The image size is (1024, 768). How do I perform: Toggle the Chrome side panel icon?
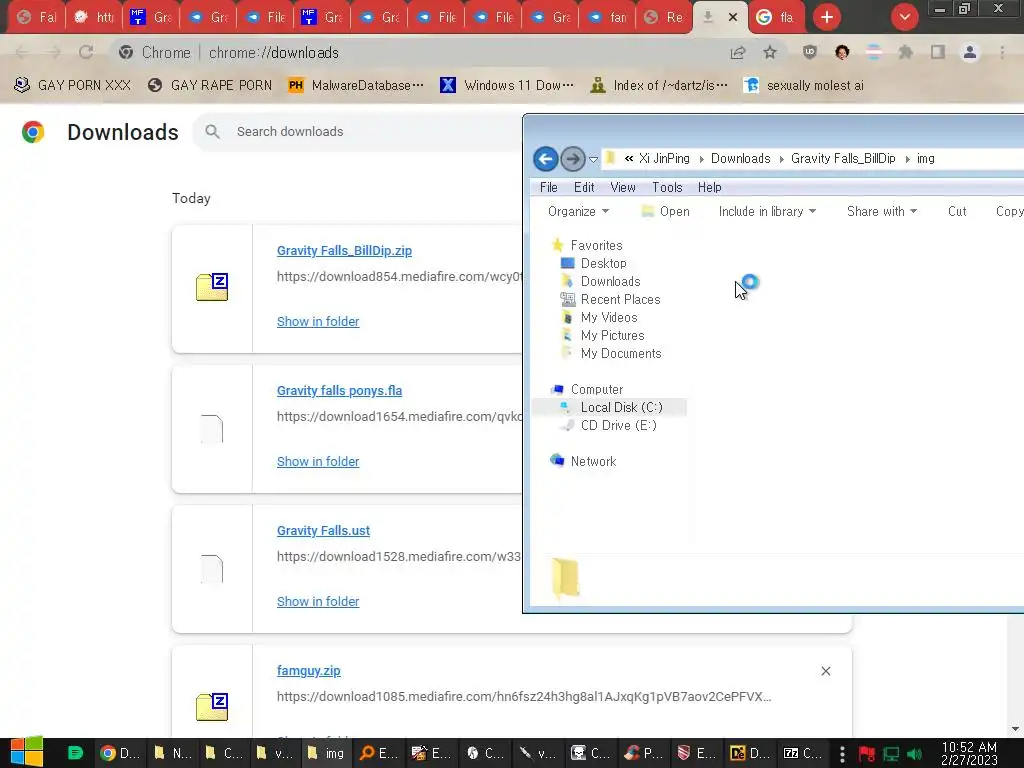tap(938, 52)
